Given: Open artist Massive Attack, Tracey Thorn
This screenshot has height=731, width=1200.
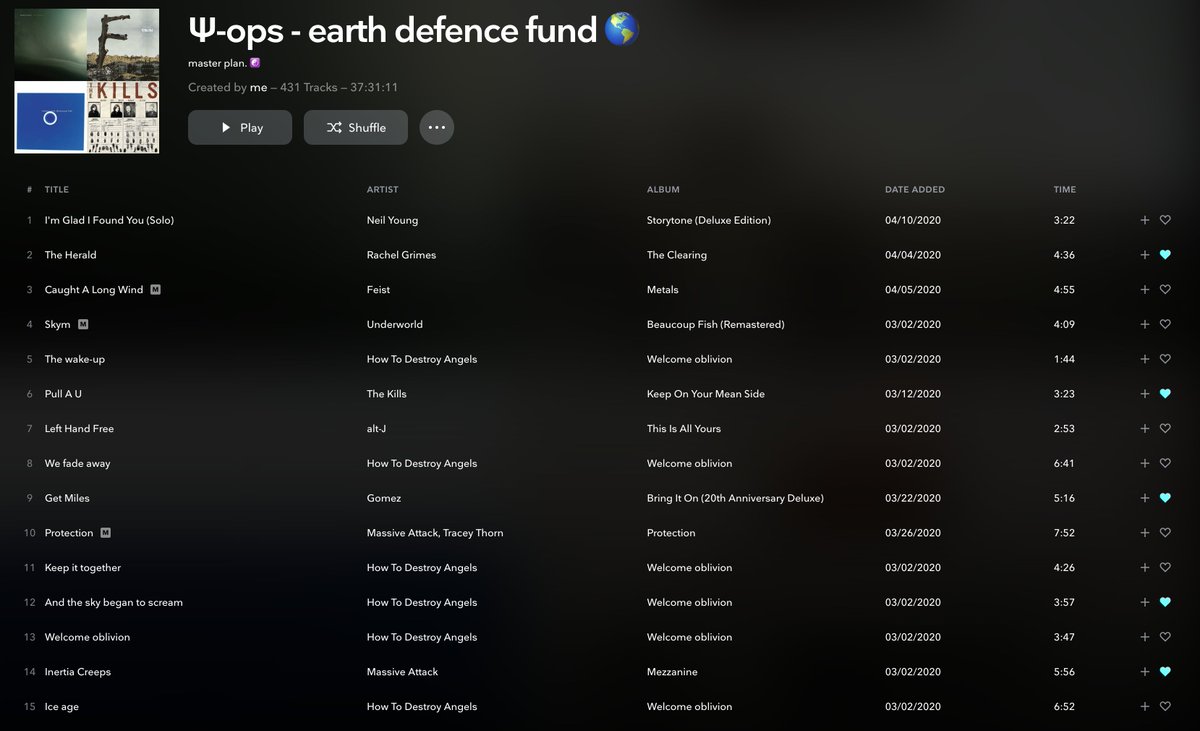Looking at the screenshot, I should [x=435, y=533].
